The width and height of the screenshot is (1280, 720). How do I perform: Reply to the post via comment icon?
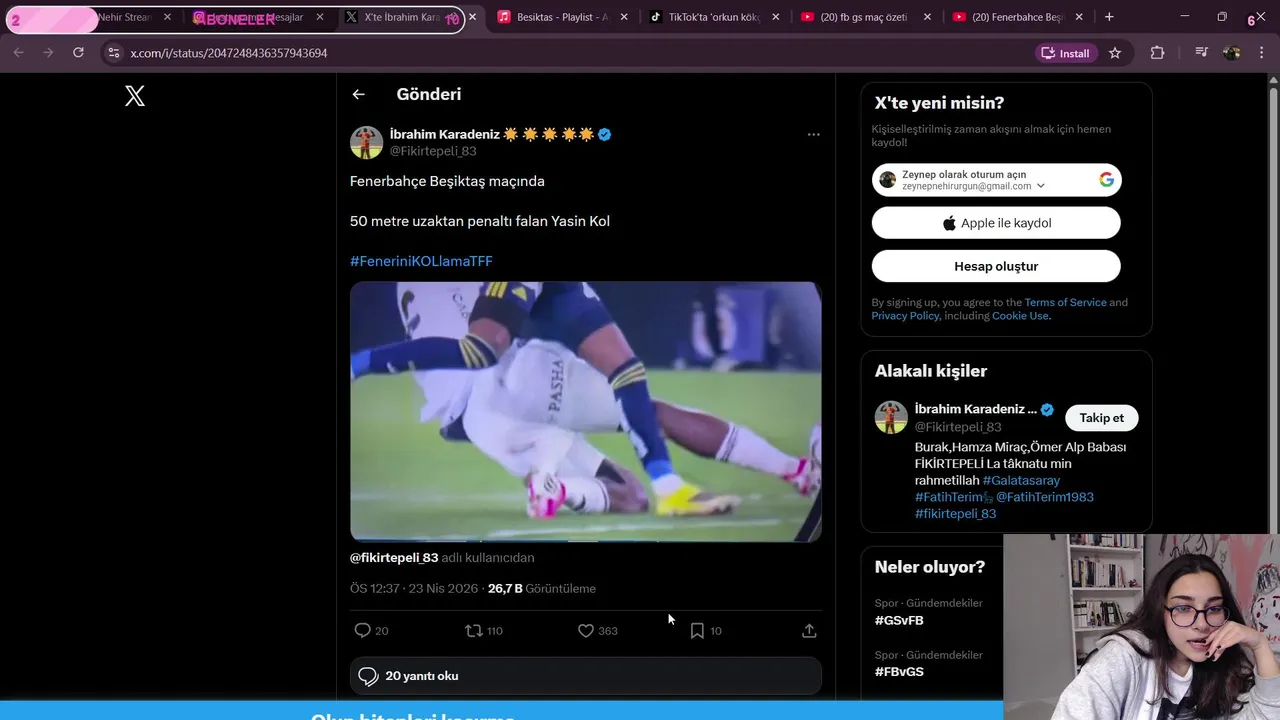point(363,630)
